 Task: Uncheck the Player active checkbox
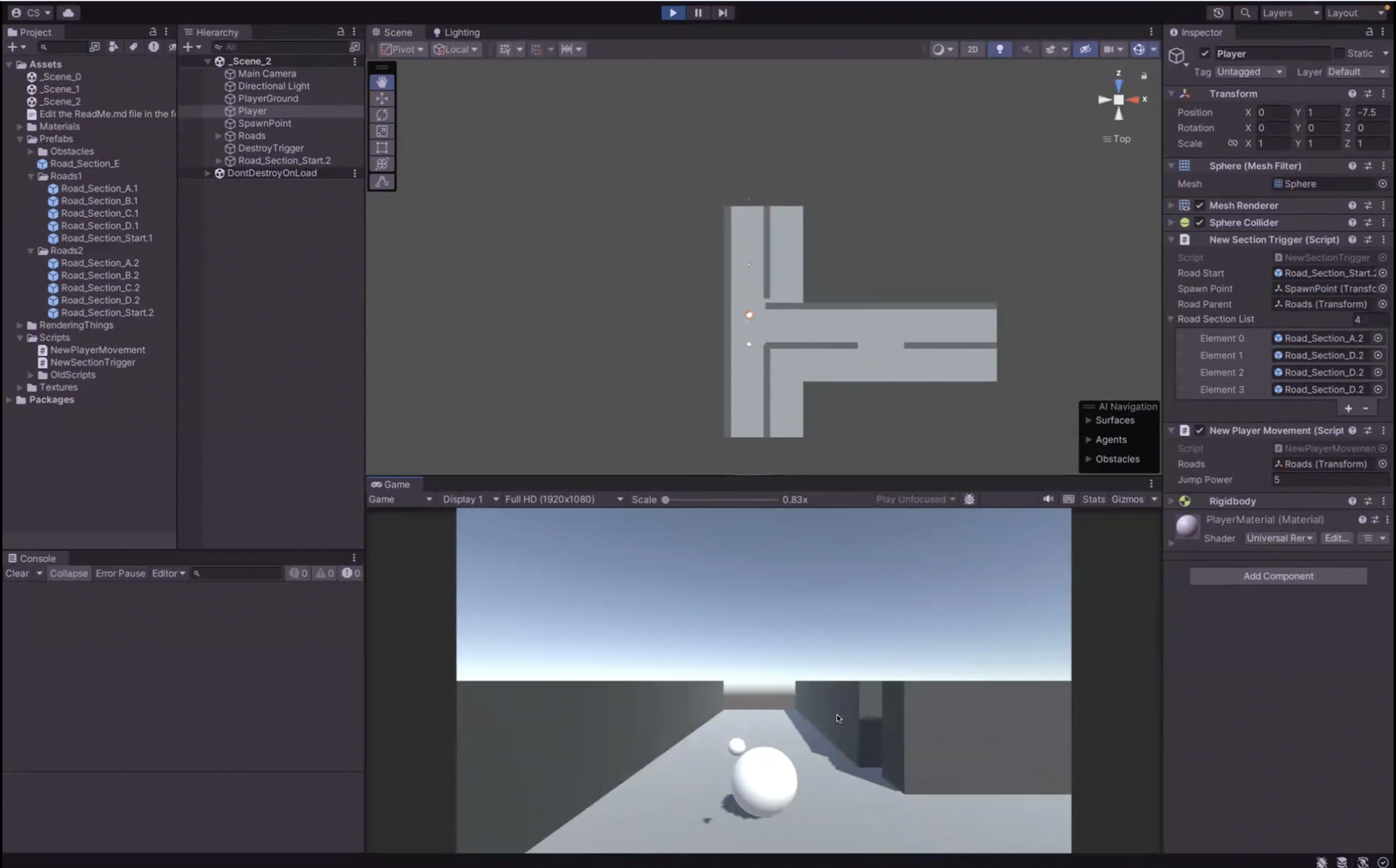pos(1204,54)
